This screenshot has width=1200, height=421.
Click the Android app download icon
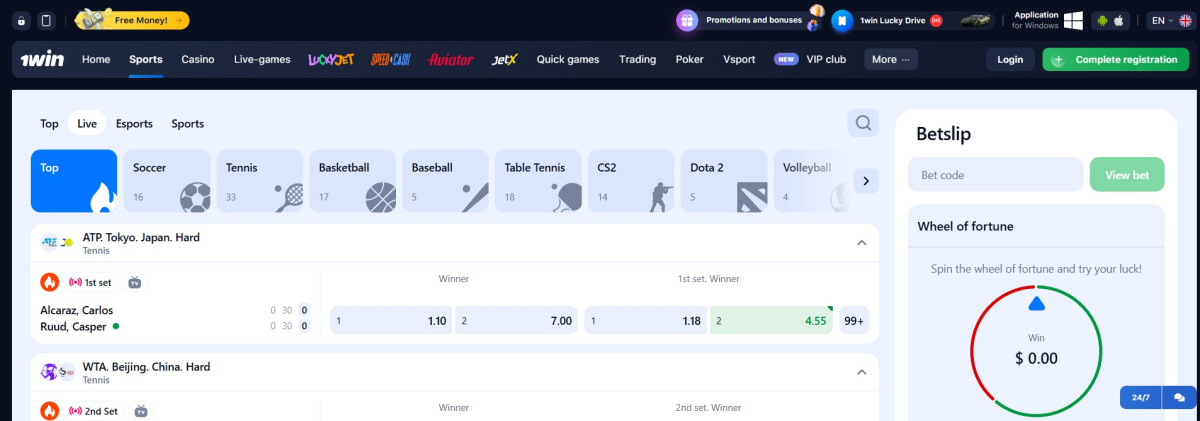pyautogui.click(x=1100, y=20)
